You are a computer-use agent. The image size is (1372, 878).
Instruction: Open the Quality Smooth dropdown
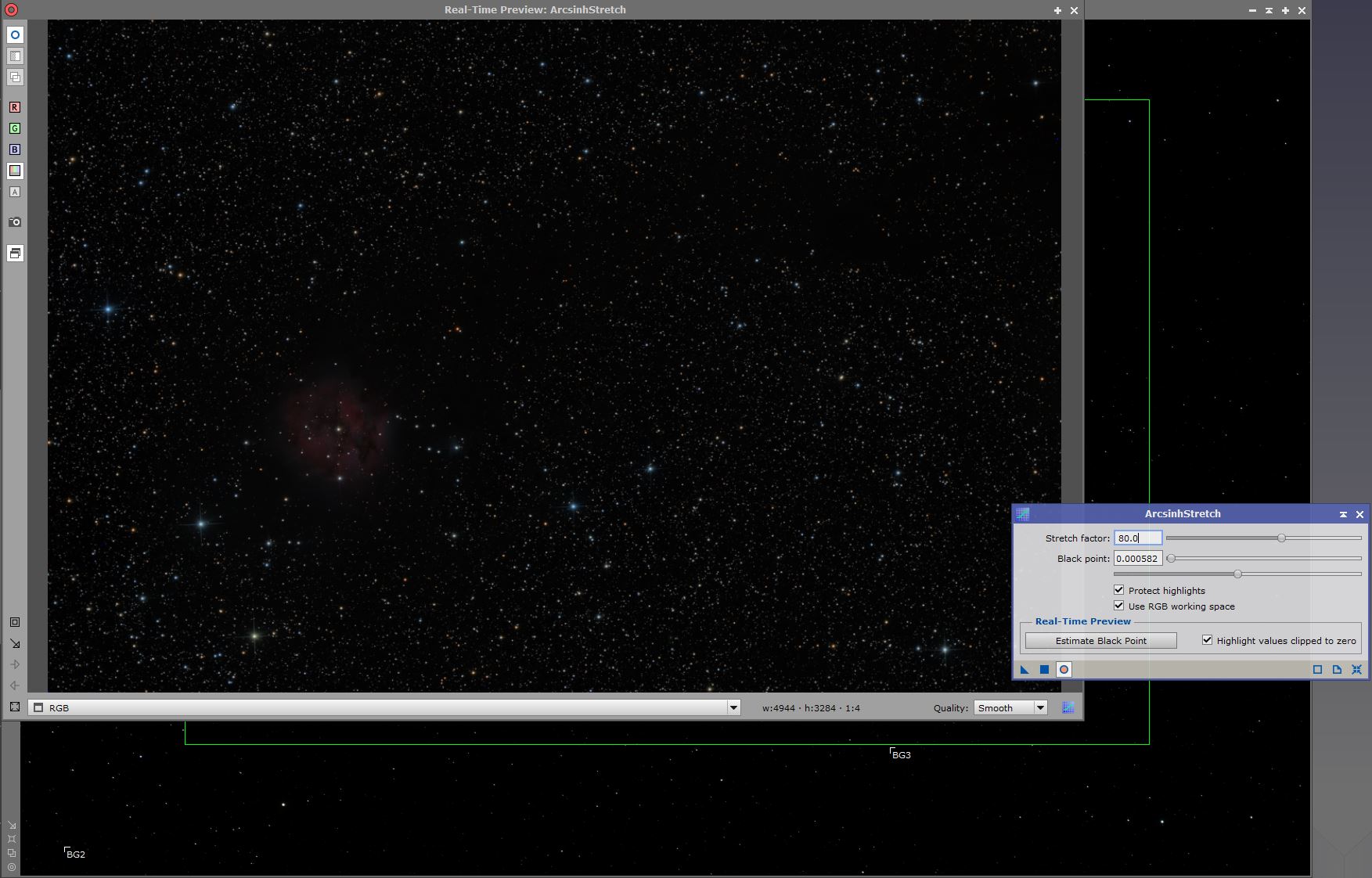click(x=1040, y=708)
